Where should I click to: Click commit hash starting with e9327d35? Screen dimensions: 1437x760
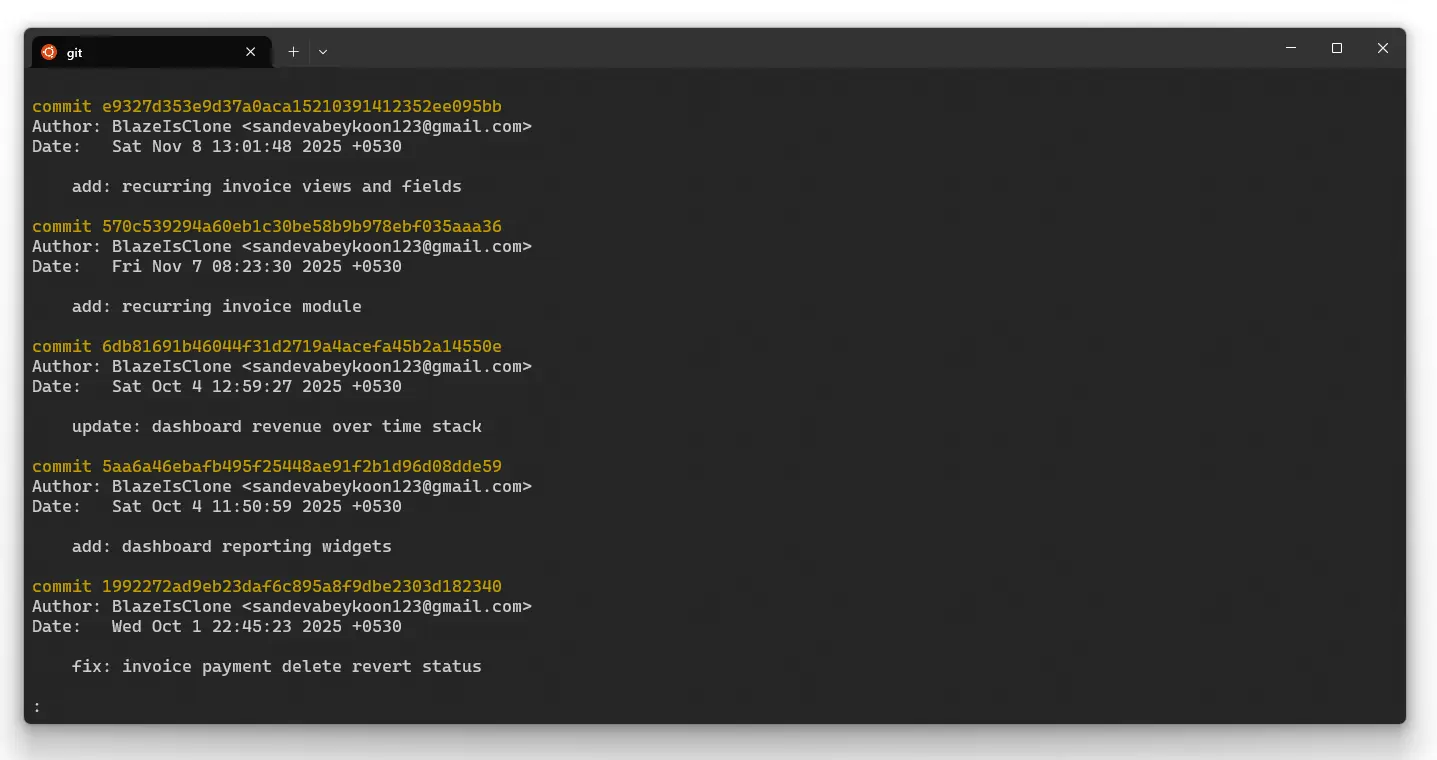coord(301,107)
